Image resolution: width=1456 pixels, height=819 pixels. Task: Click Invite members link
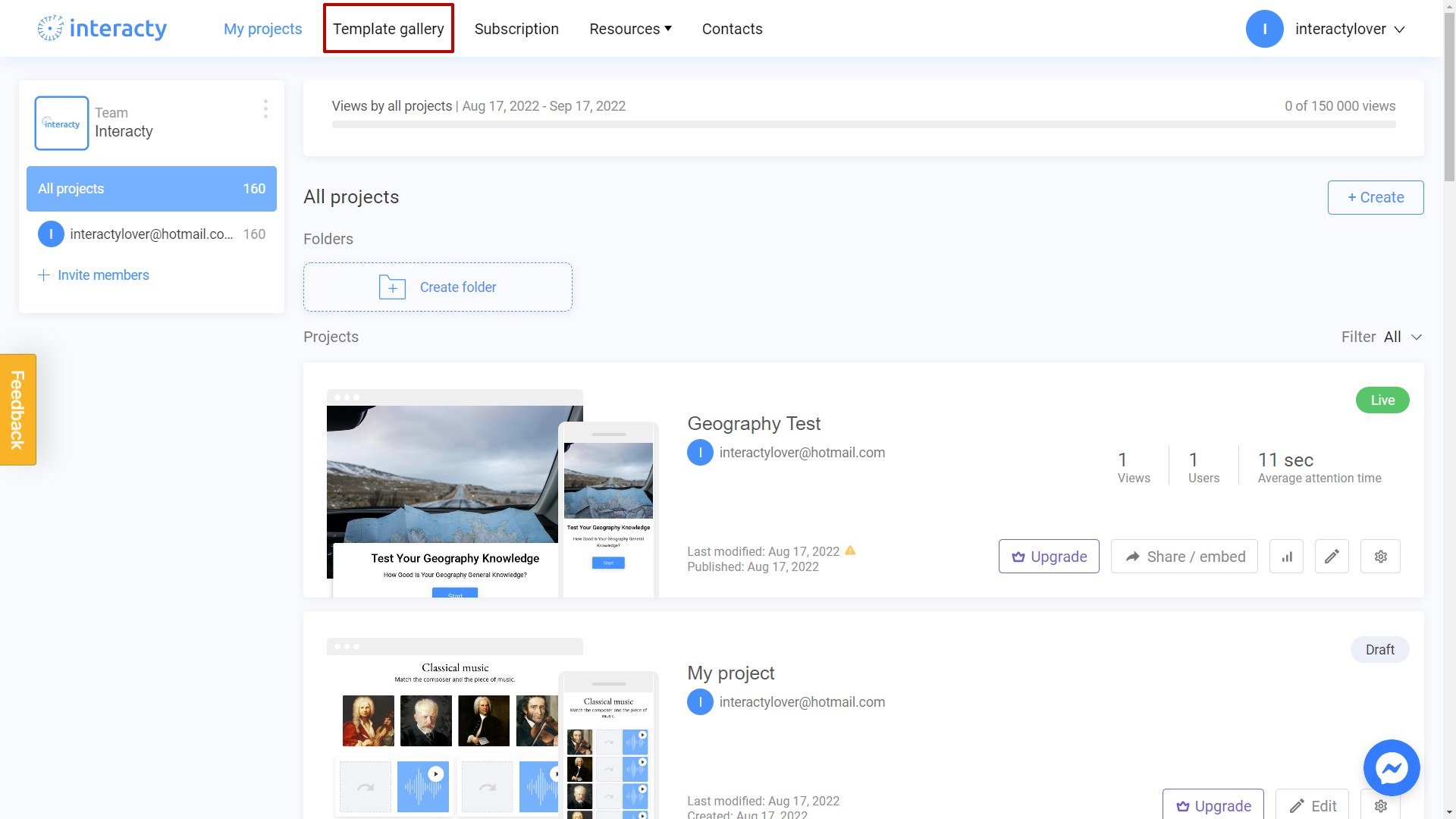(103, 275)
